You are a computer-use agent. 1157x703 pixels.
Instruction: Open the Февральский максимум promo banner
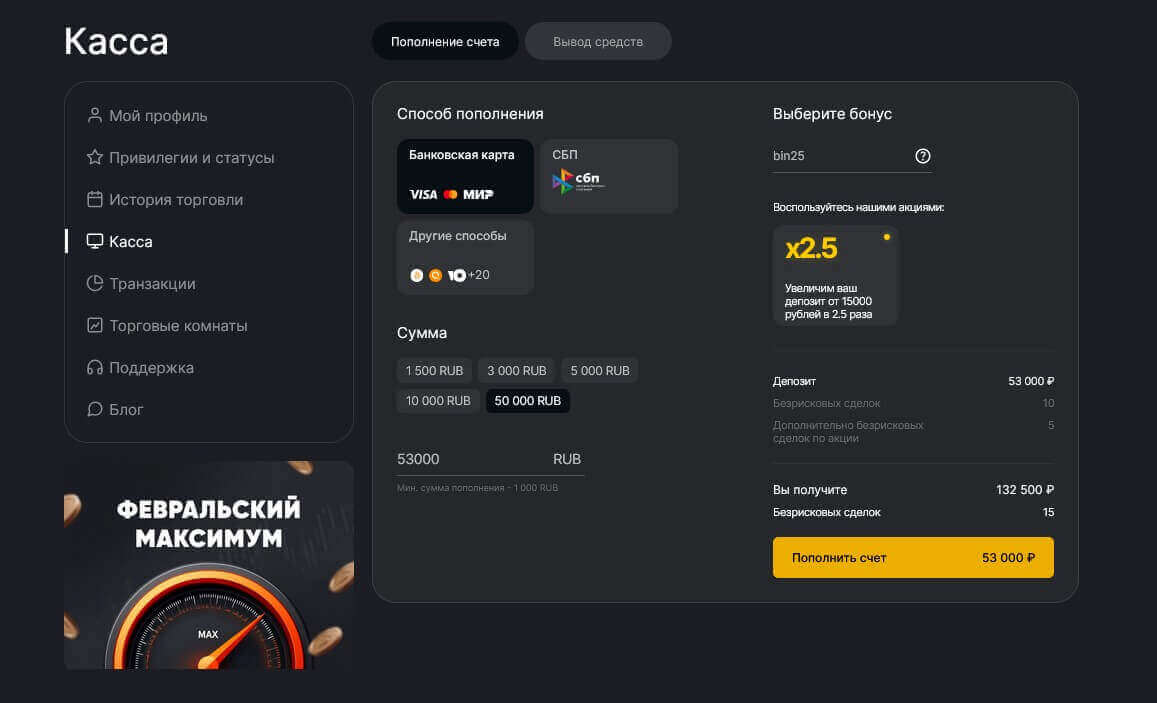point(208,565)
